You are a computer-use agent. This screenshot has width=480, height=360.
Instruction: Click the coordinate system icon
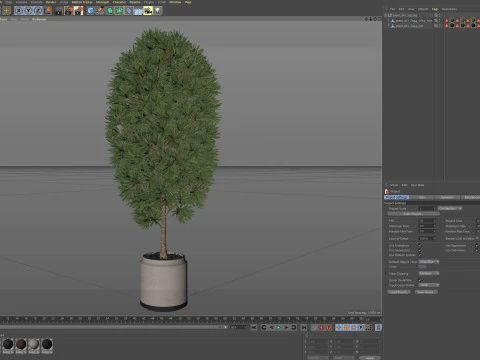(x=48, y=11)
